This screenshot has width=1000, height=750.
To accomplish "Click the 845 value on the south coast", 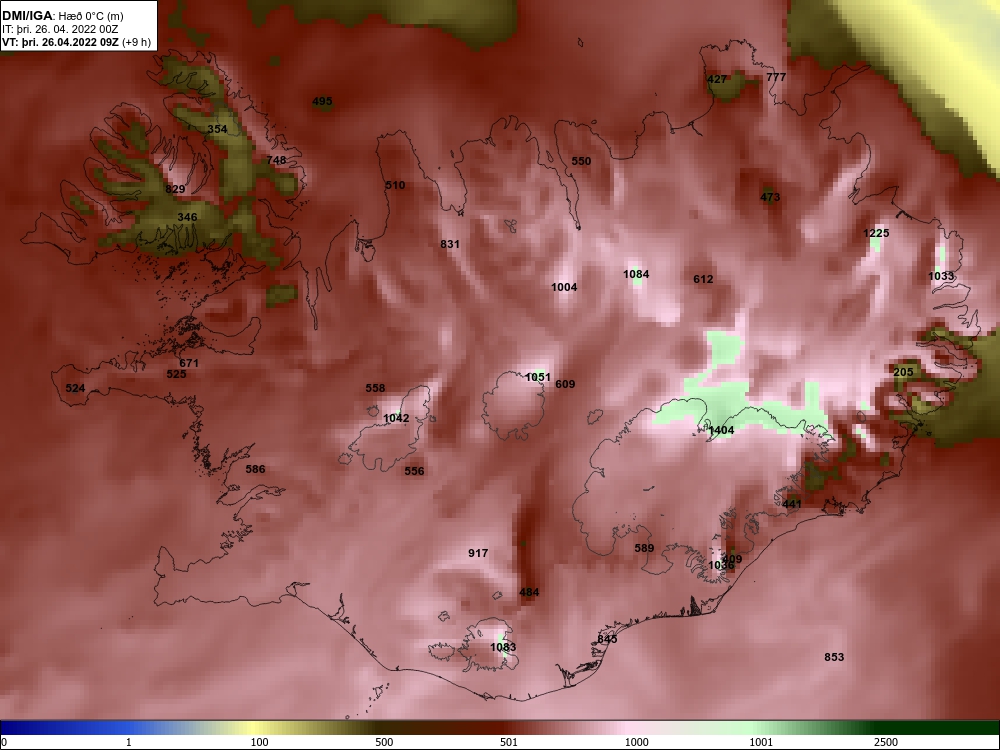I will [x=607, y=639].
